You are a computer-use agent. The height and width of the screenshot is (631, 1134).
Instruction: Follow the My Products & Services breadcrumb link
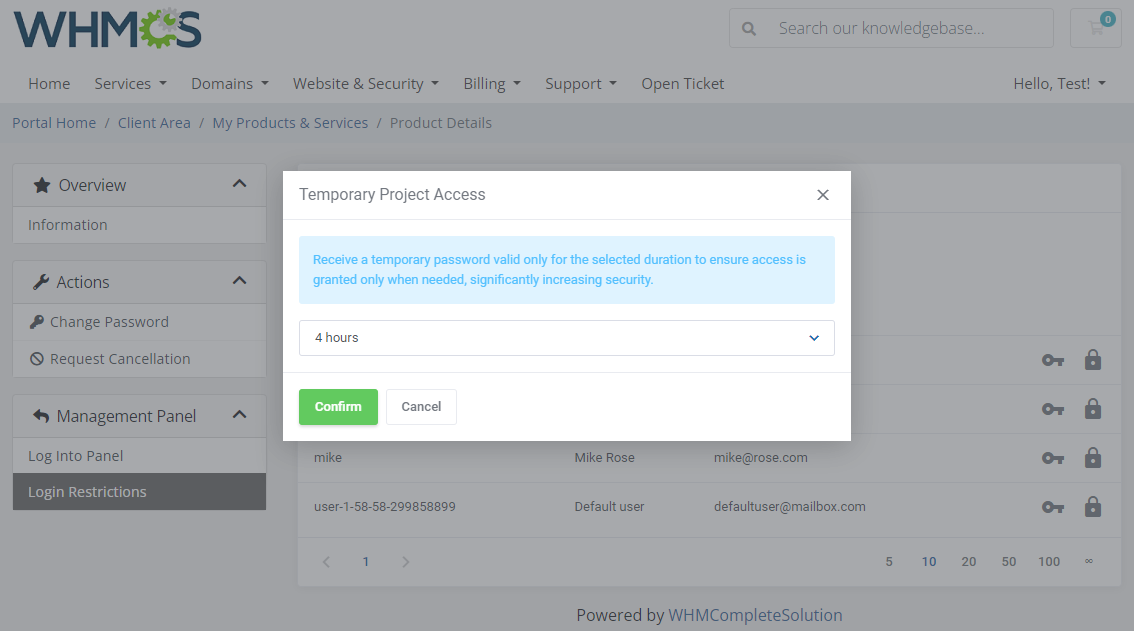(x=290, y=122)
